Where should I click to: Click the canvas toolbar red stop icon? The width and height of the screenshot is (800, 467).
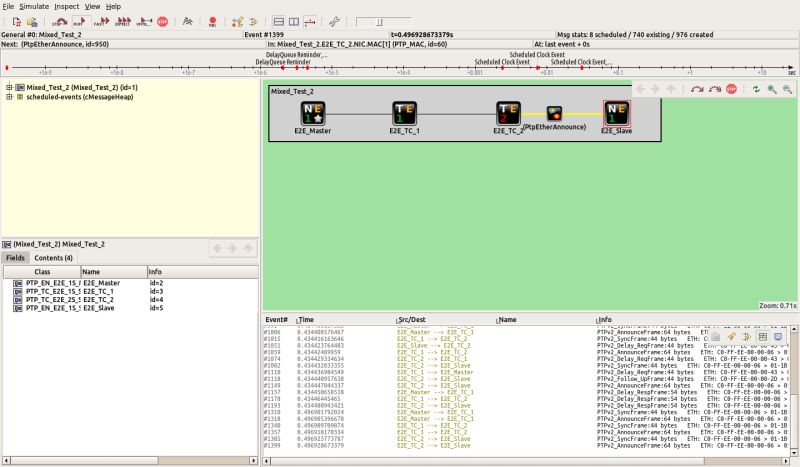pos(731,89)
